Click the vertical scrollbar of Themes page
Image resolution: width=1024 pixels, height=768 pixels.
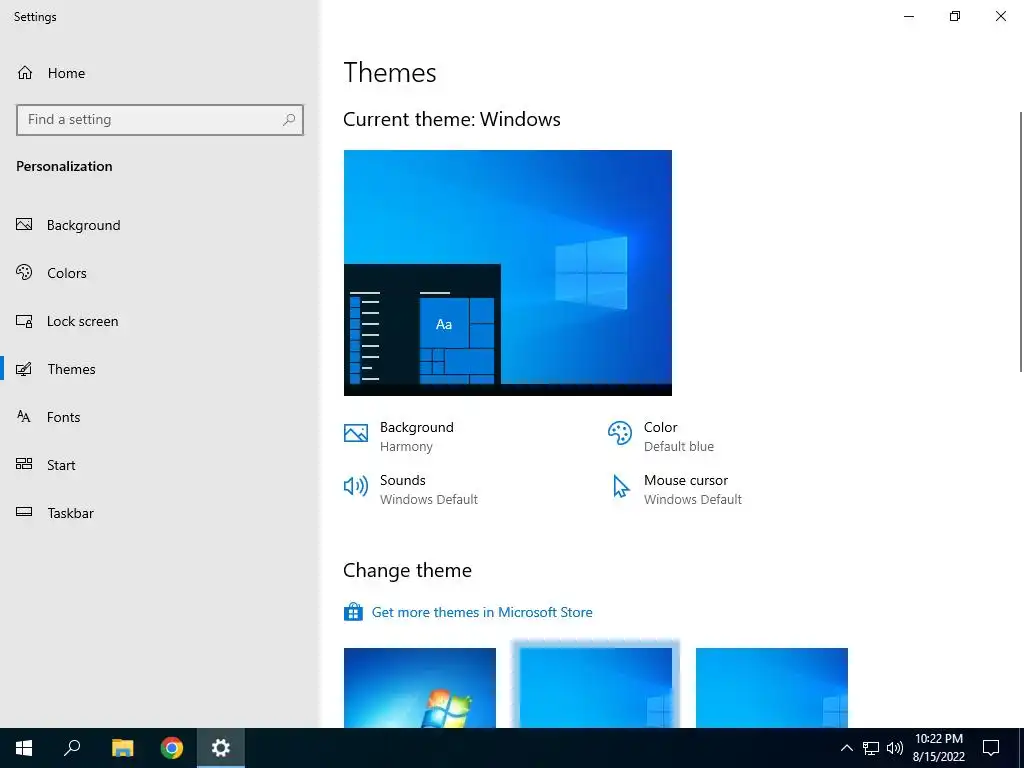click(x=1021, y=242)
